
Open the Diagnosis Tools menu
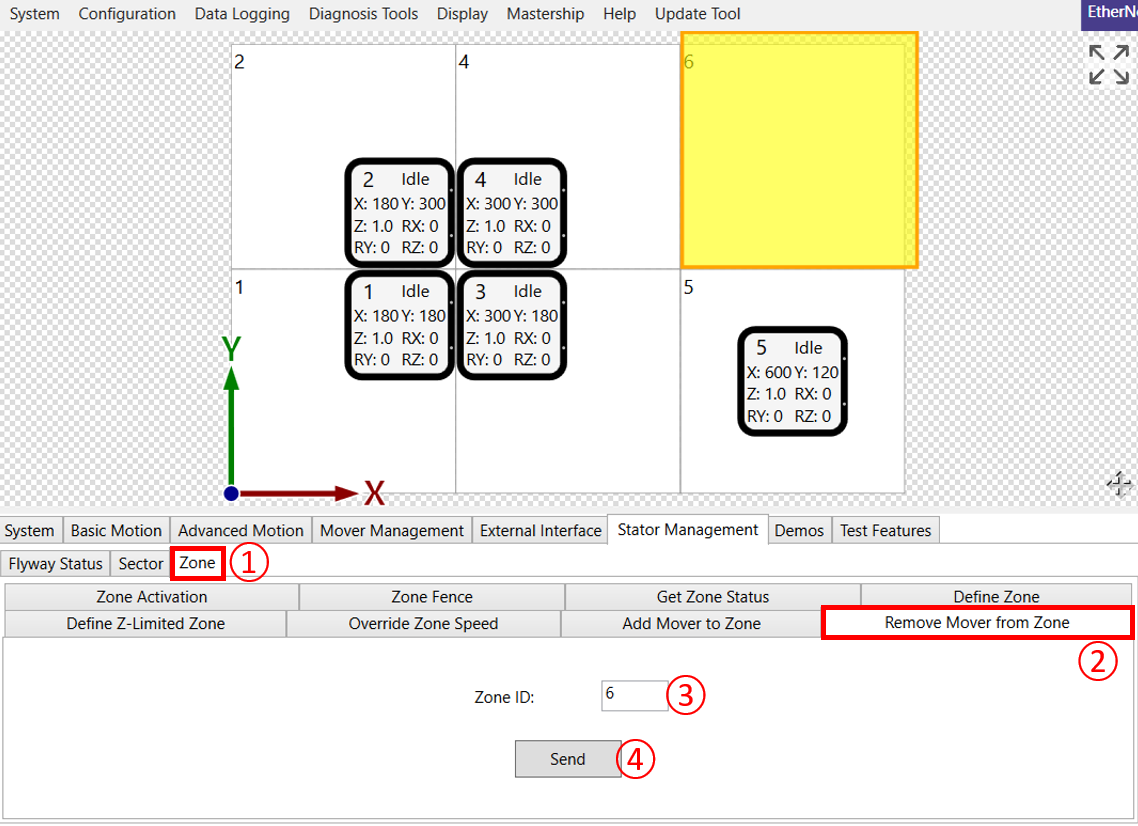363,14
